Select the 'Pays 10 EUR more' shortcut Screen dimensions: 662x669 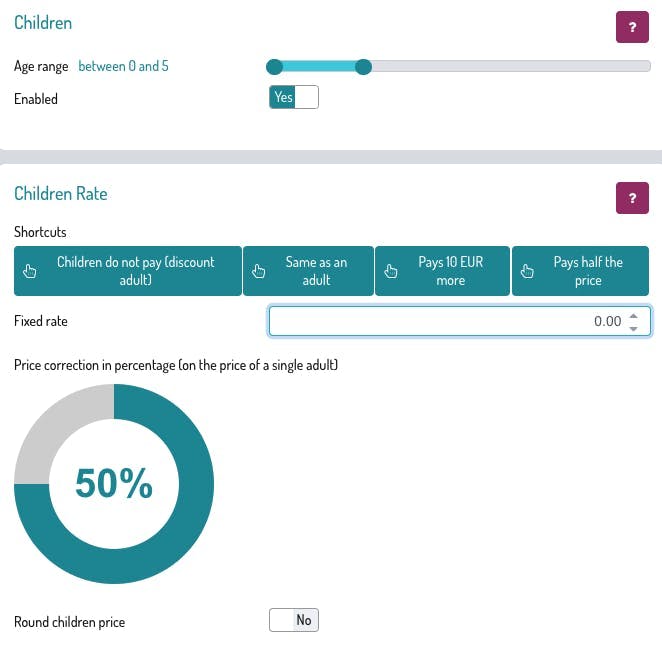[x=450, y=271]
